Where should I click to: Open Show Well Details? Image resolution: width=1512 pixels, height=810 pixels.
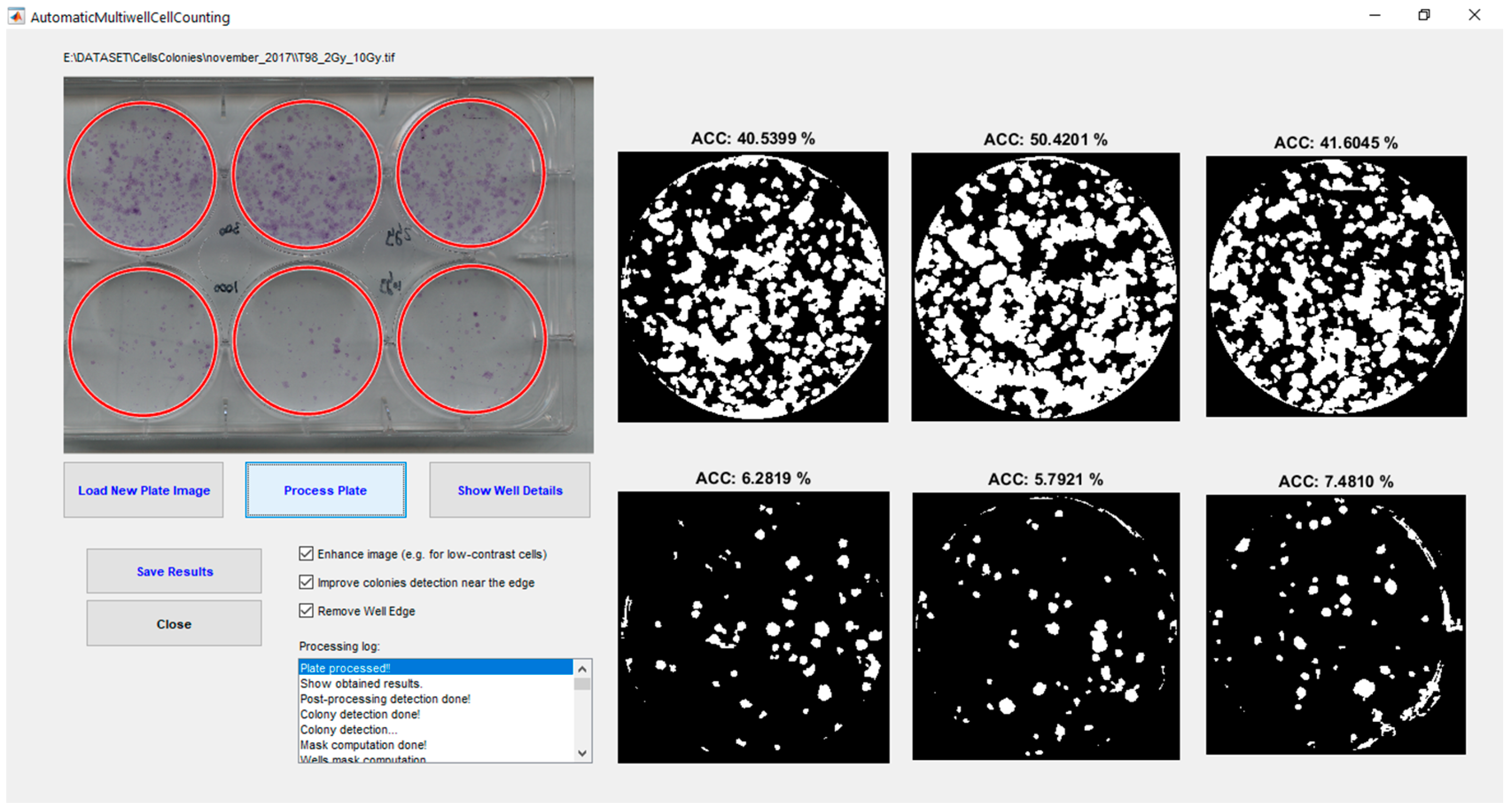509,490
